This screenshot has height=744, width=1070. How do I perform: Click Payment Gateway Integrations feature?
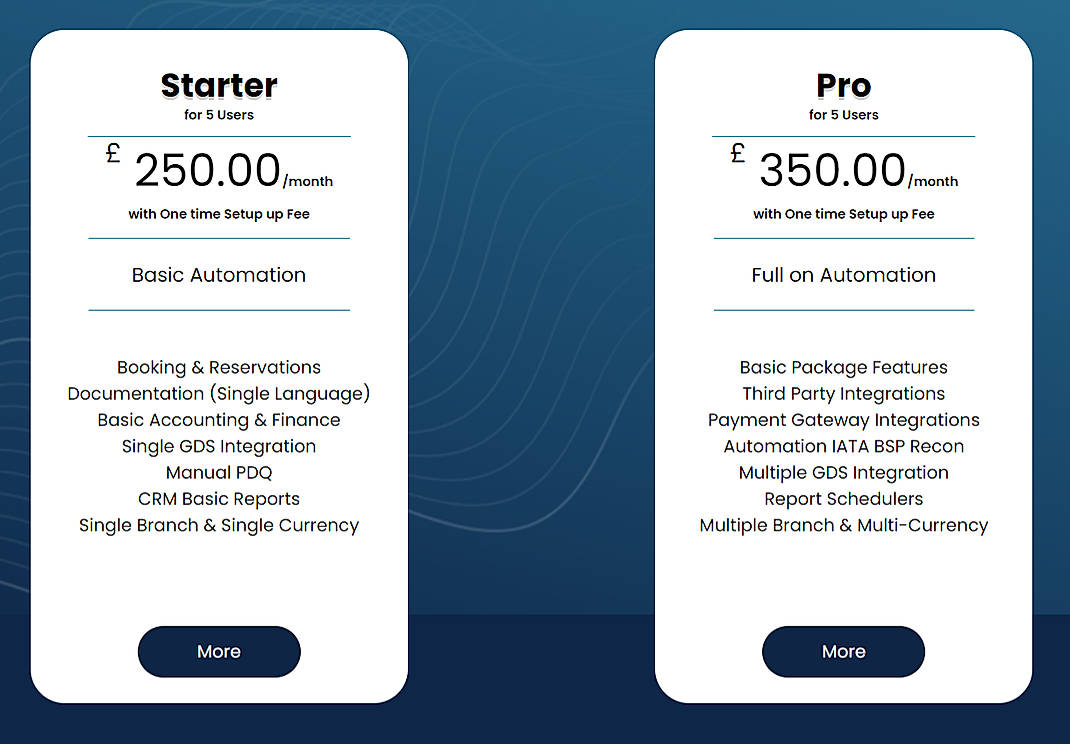point(843,420)
